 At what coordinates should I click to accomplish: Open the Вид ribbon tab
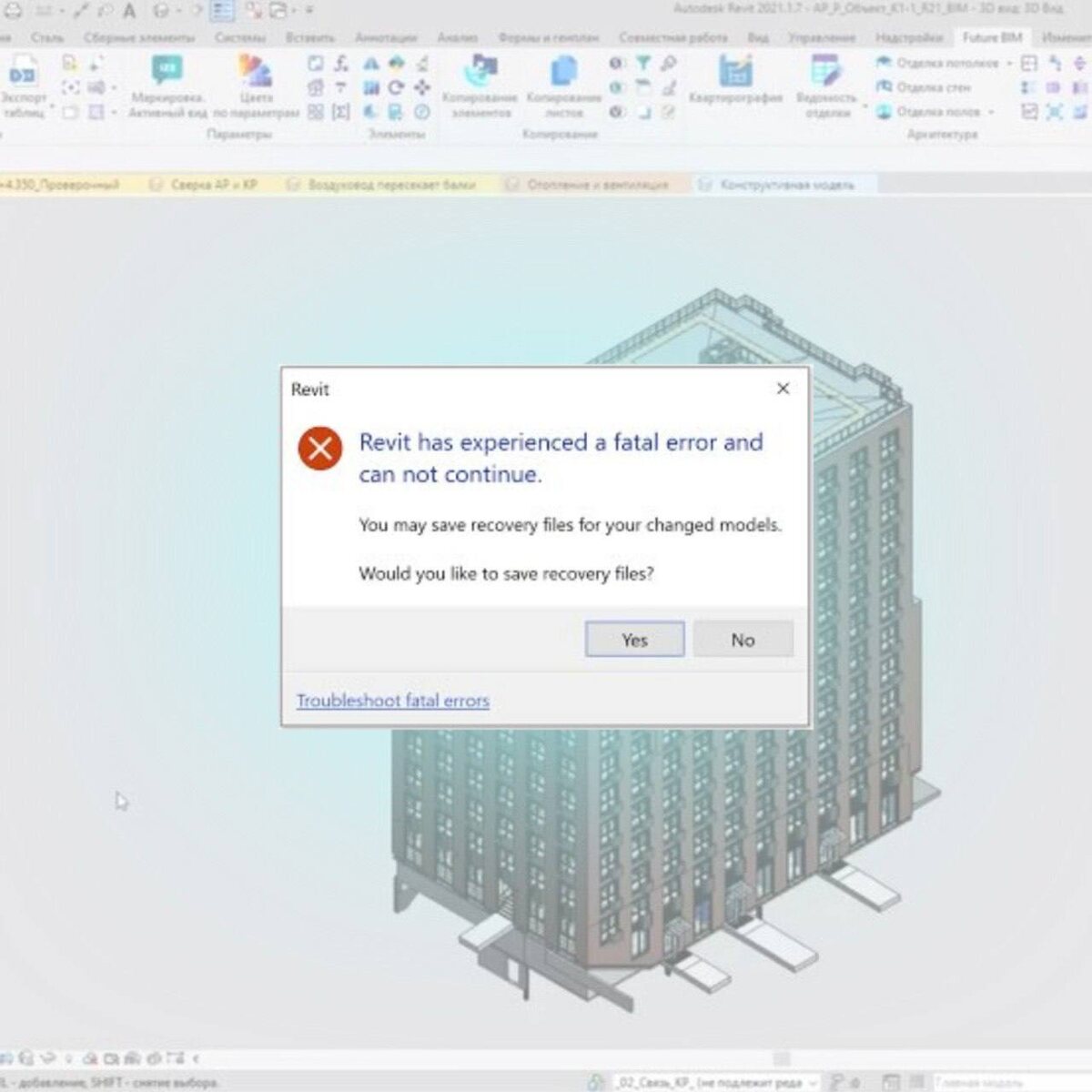758,37
